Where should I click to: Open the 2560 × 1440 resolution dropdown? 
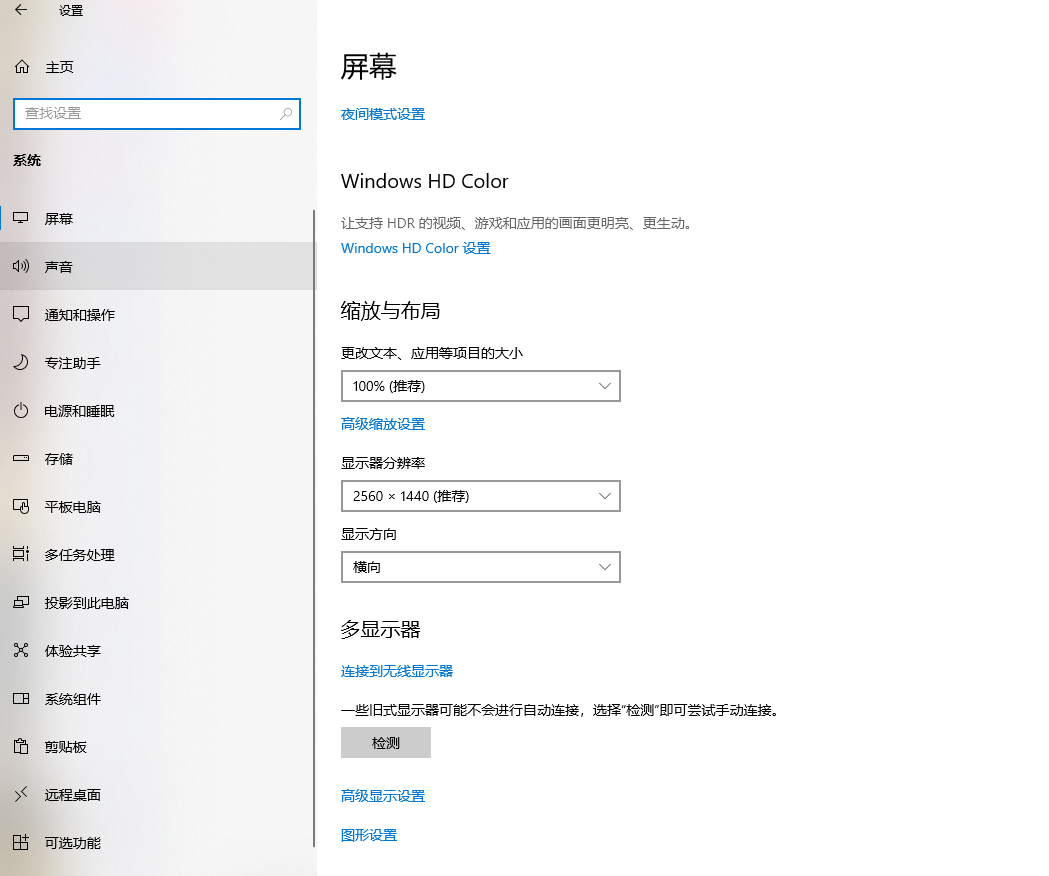click(x=481, y=496)
